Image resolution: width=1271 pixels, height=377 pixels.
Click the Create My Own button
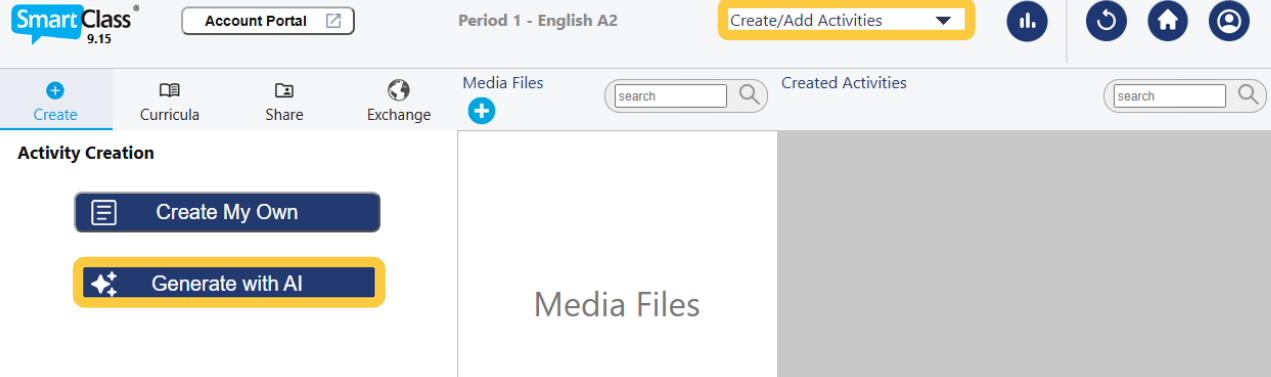227,212
